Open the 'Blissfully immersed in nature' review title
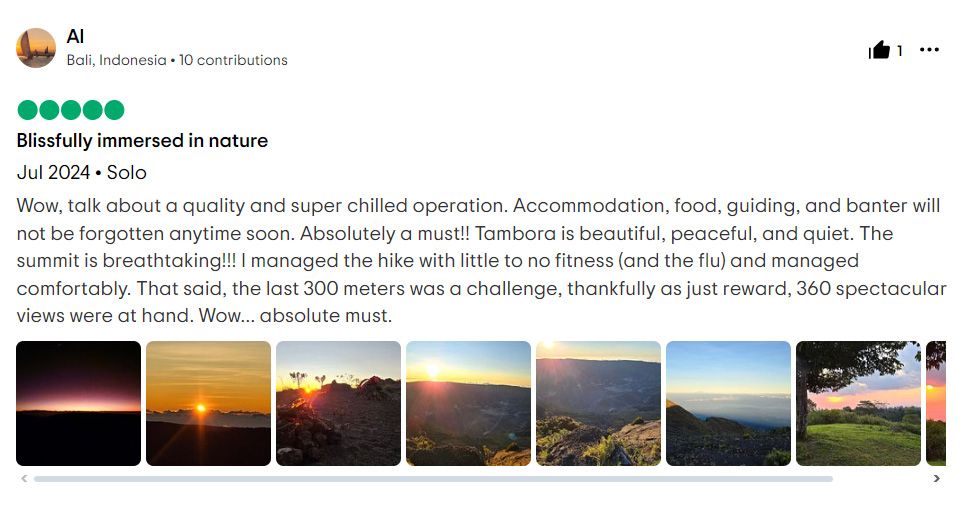The width and height of the screenshot is (975, 507). [142, 141]
